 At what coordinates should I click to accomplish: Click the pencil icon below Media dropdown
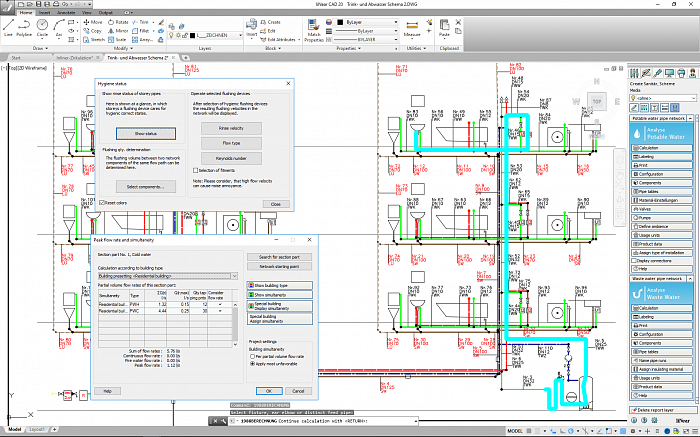[634, 108]
